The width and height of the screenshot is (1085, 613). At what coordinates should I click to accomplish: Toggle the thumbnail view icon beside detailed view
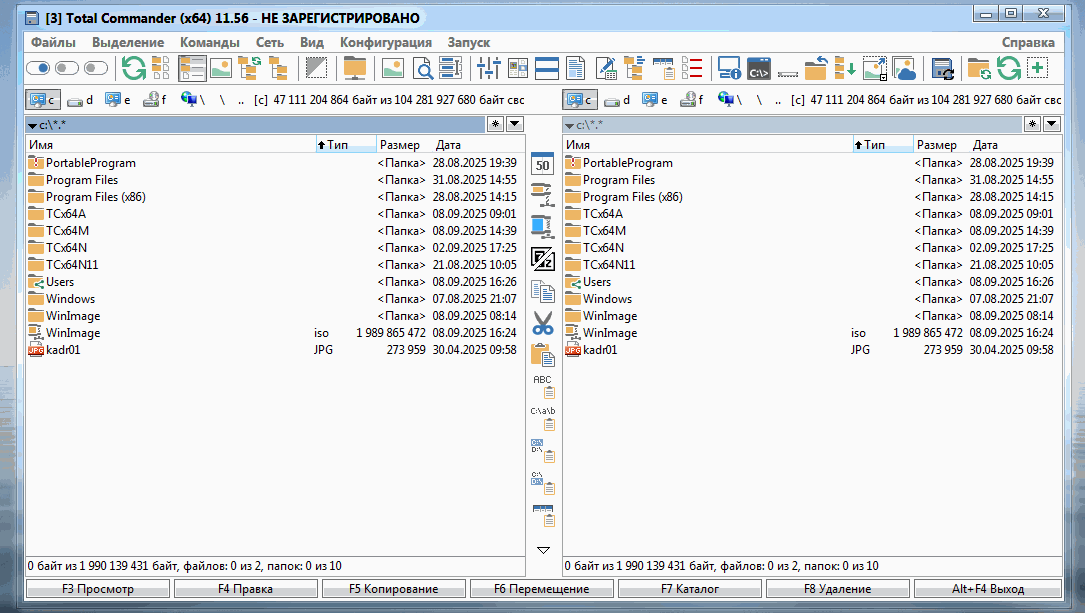pyautogui.click(x=221, y=68)
